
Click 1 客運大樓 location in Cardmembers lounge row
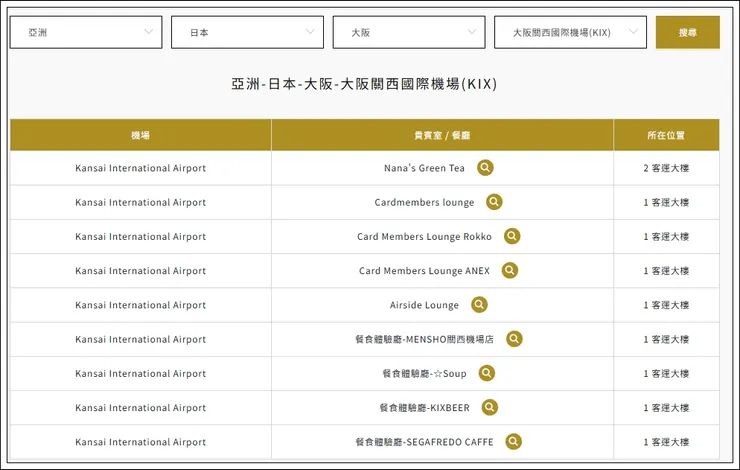click(666, 202)
